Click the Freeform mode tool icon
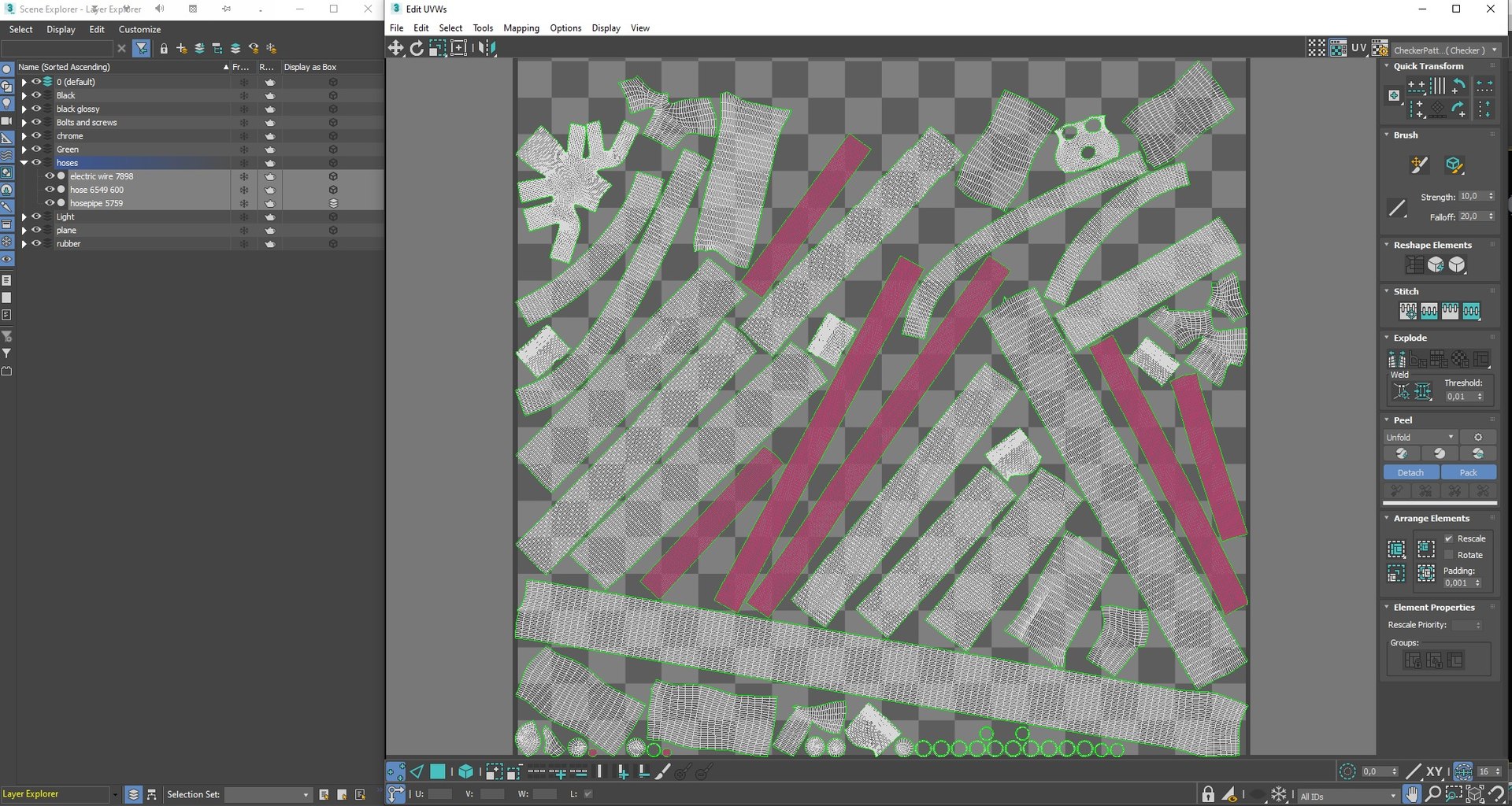Screen dimensions: 1512x806 [459, 48]
